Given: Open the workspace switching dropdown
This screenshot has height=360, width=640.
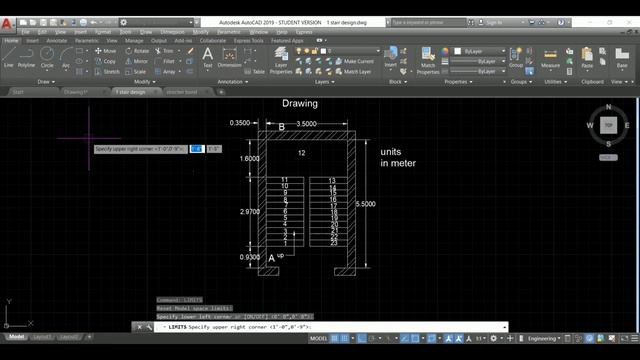Looking at the screenshot, I should pyautogui.click(x=496, y=338).
